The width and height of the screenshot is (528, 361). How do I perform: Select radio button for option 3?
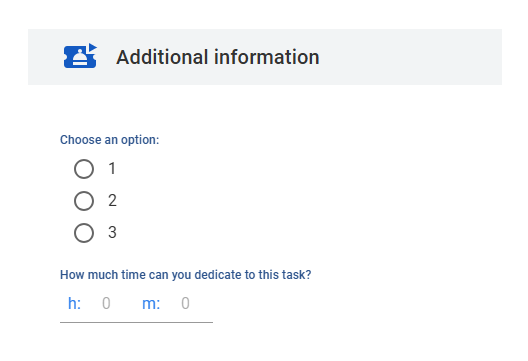click(84, 233)
